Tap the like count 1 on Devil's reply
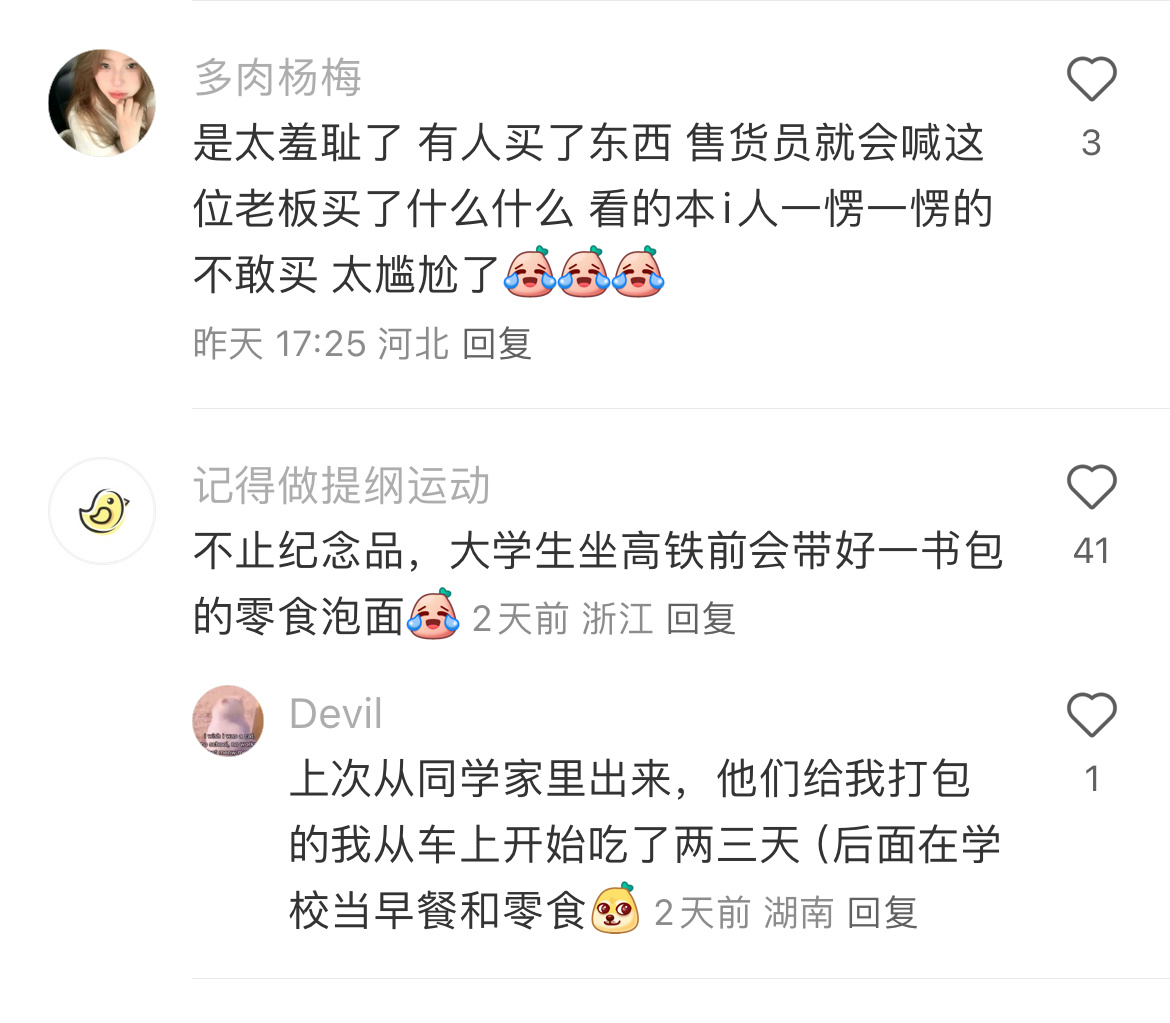This screenshot has height=1023, width=1170. pyautogui.click(x=1092, y=779)
